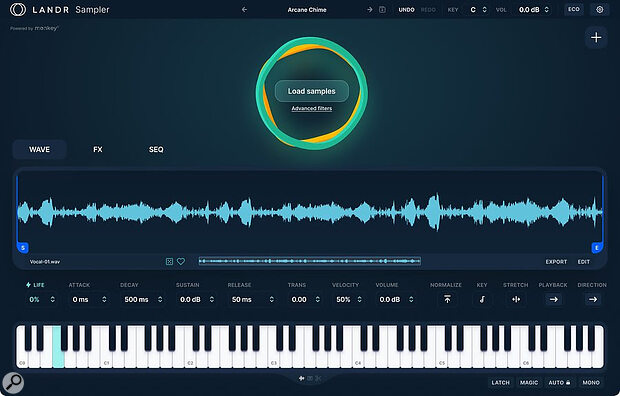The width and height of the screenshot is (620, 396).
Task: Click the waveform end marker E
Action: [x=597, y=248]
